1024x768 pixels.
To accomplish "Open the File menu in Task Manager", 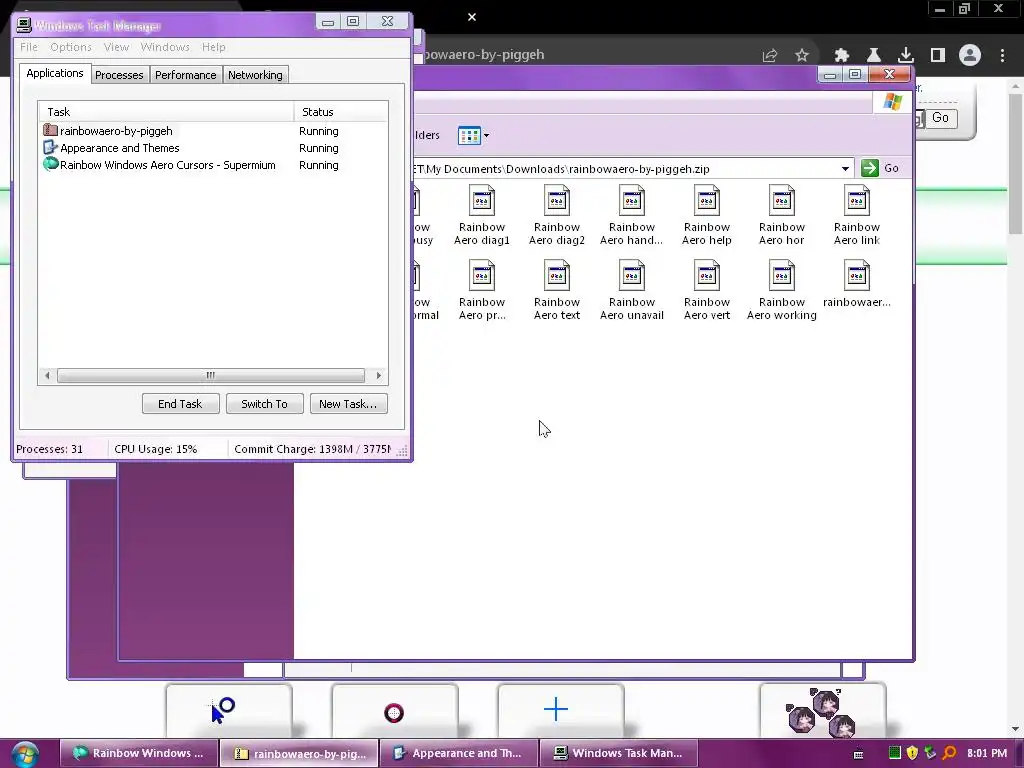I will click(x=29, y=47).
